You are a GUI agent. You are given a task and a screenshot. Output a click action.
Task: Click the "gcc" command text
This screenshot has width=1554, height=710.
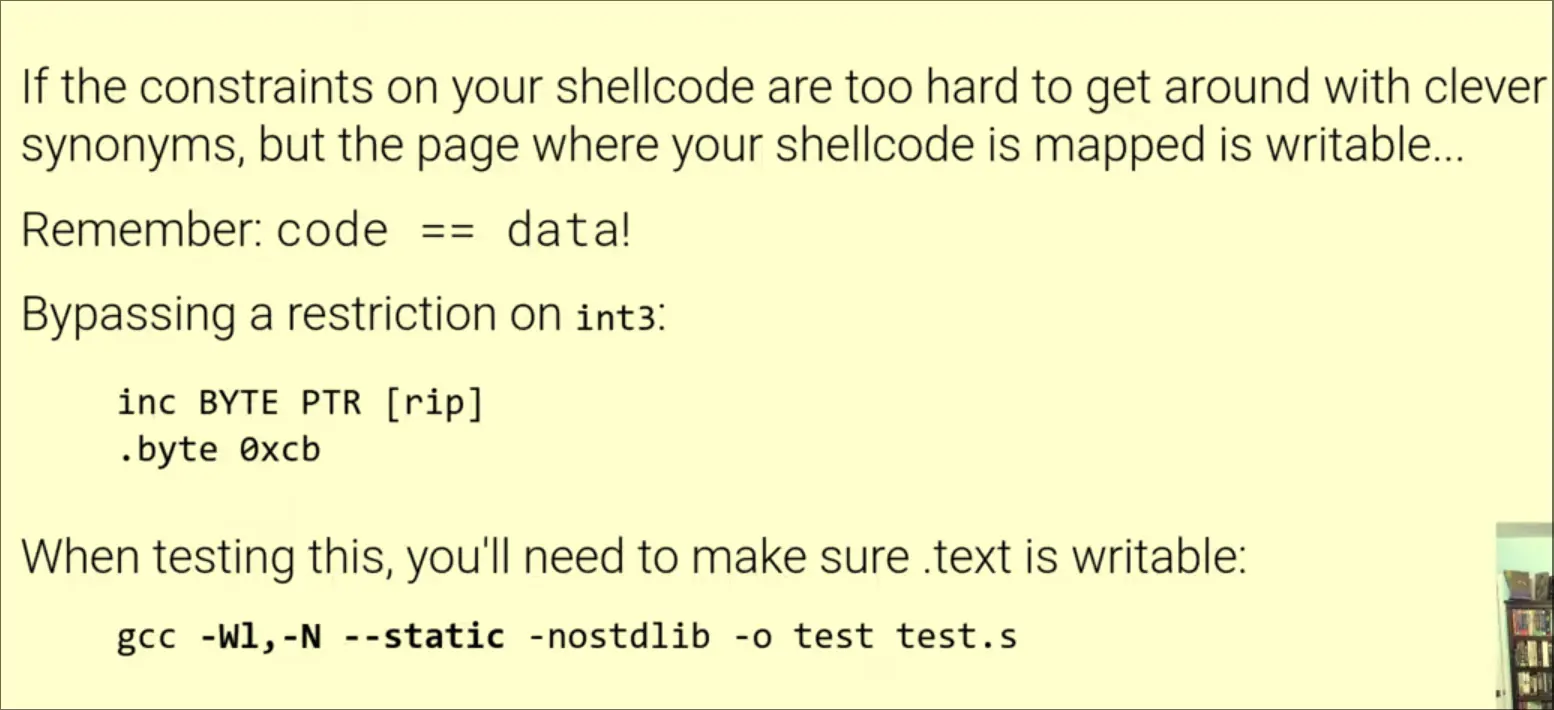147,636
